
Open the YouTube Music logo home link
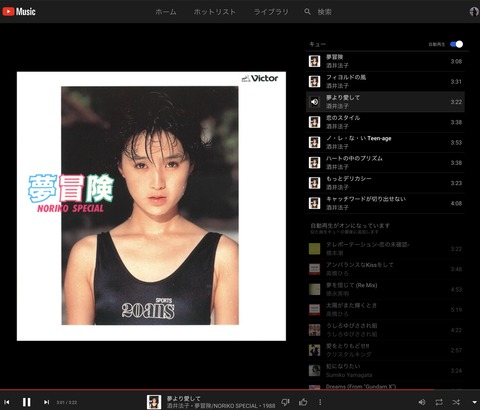tap(19, 12)
